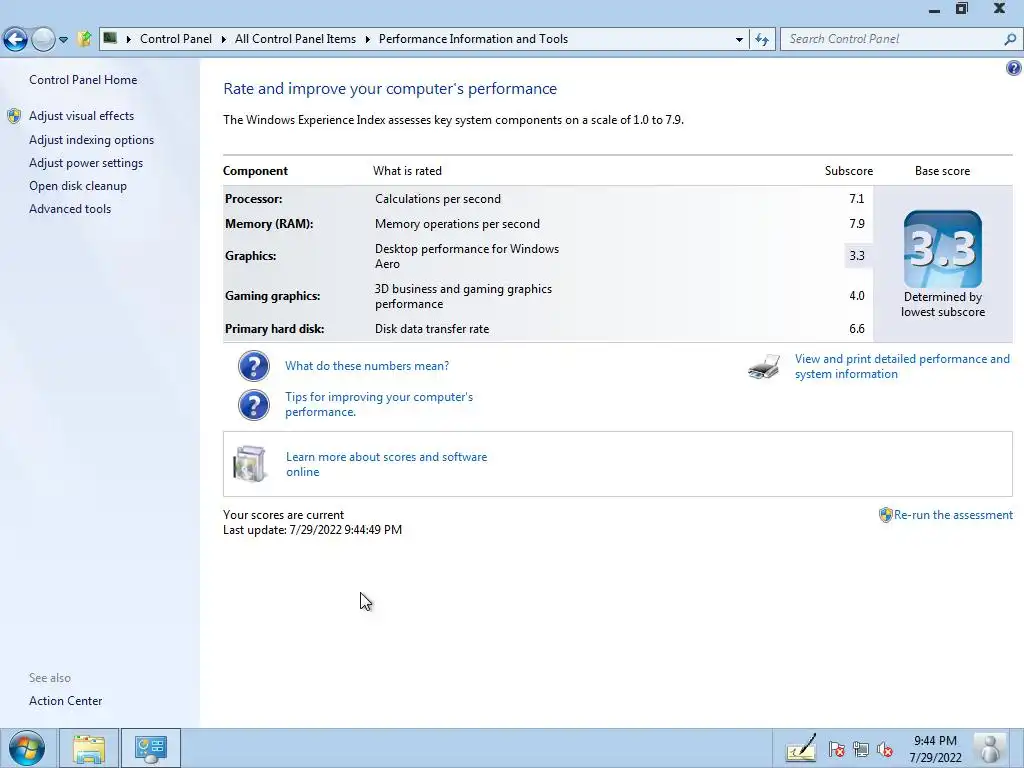This screenshot has height=768, width=1024.
Task: Refresh the Control Panel page
Action: tap(762, 39)
